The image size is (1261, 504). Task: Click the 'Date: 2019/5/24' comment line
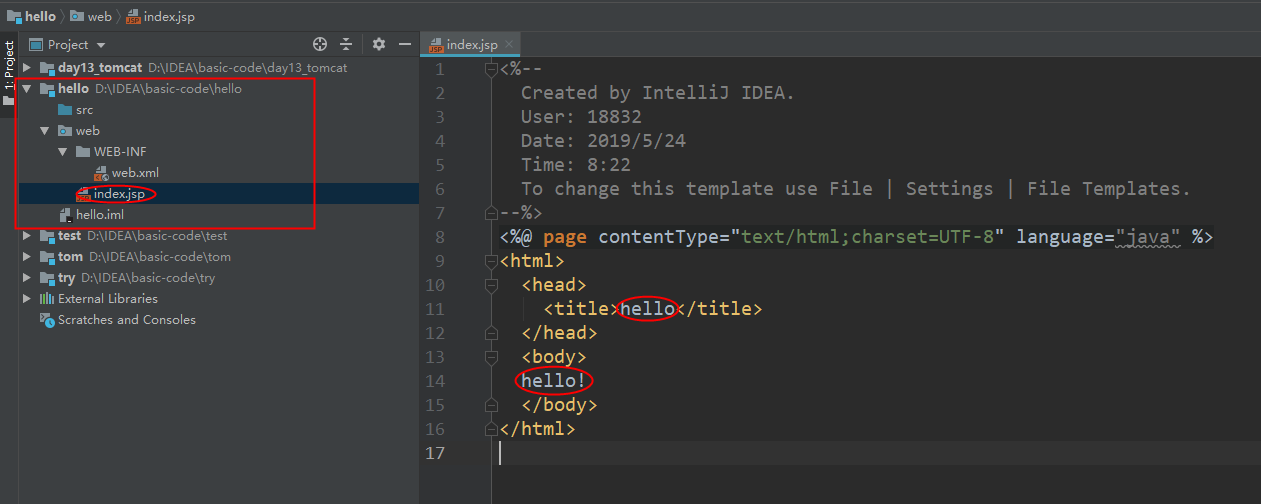(603, 141)
